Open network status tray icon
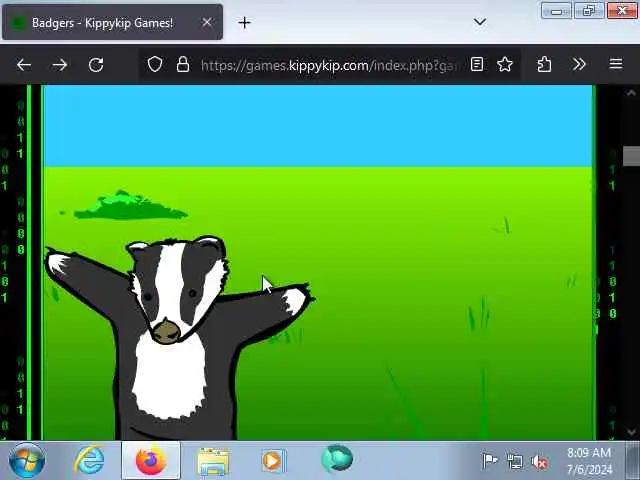 pos(514,461)
